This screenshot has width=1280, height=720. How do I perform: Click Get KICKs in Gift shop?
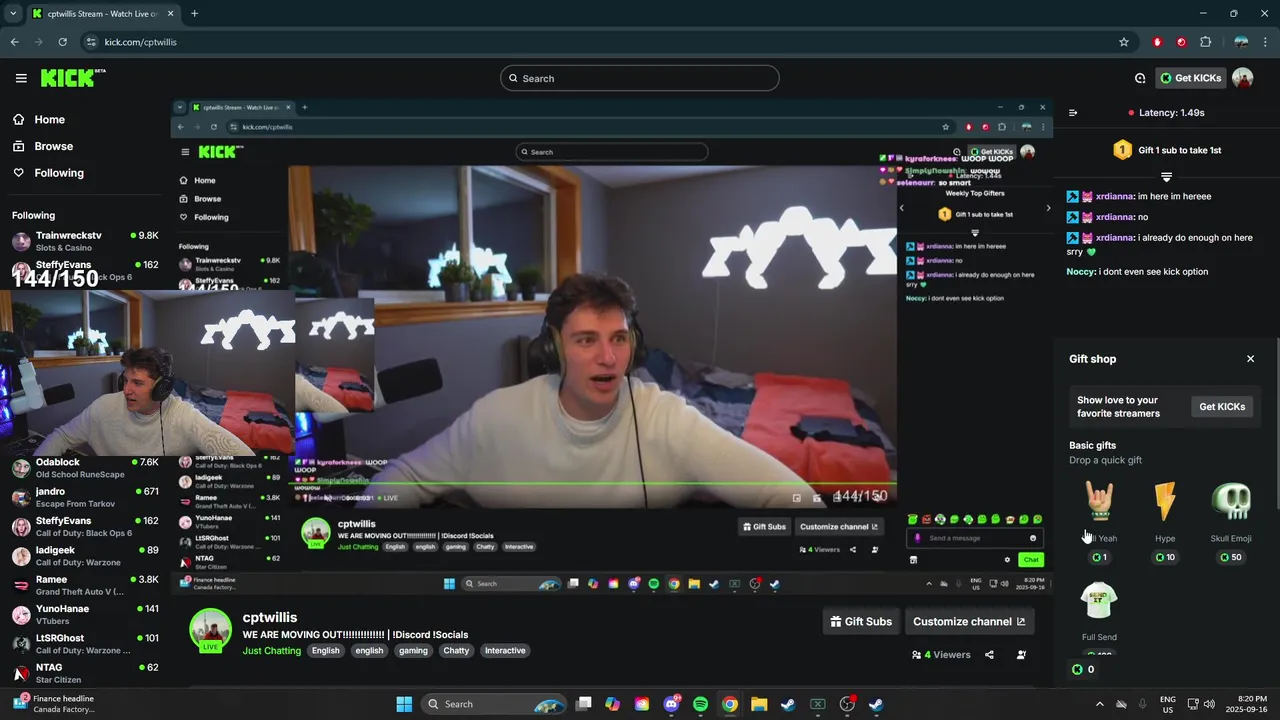point(1222,407)
